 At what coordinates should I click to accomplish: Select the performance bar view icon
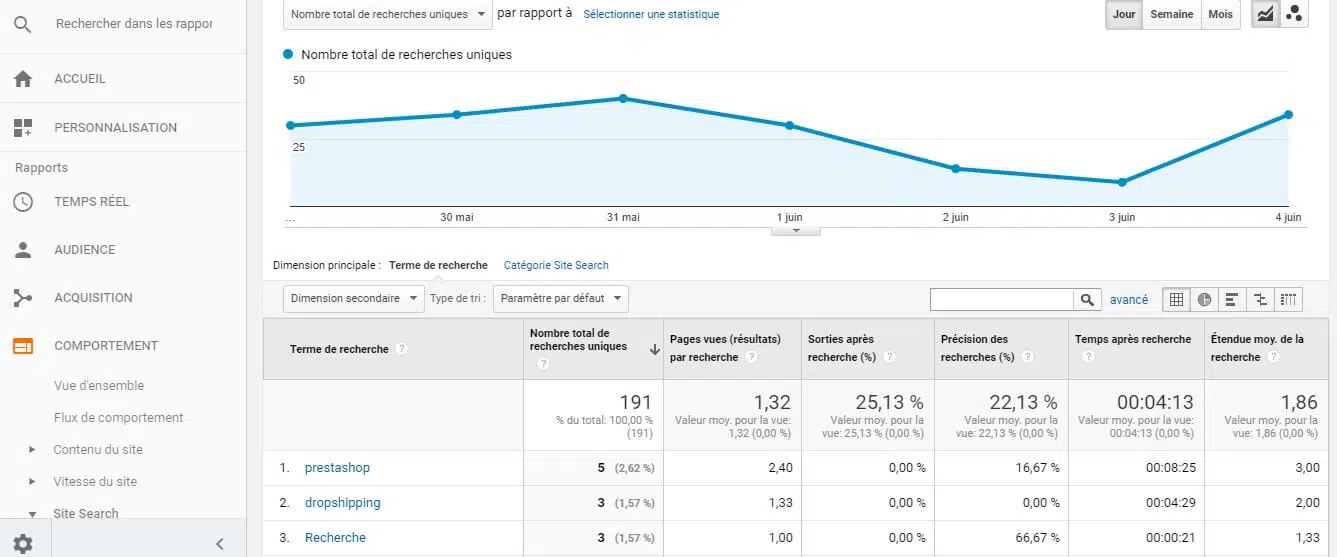1232,299
